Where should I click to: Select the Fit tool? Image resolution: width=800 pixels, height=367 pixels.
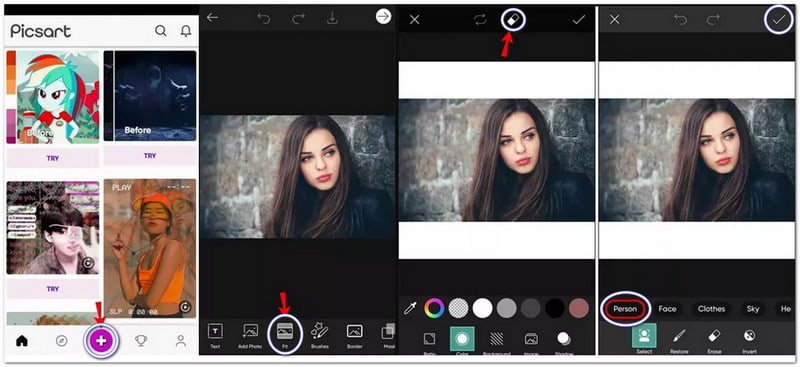pos(285,335)
